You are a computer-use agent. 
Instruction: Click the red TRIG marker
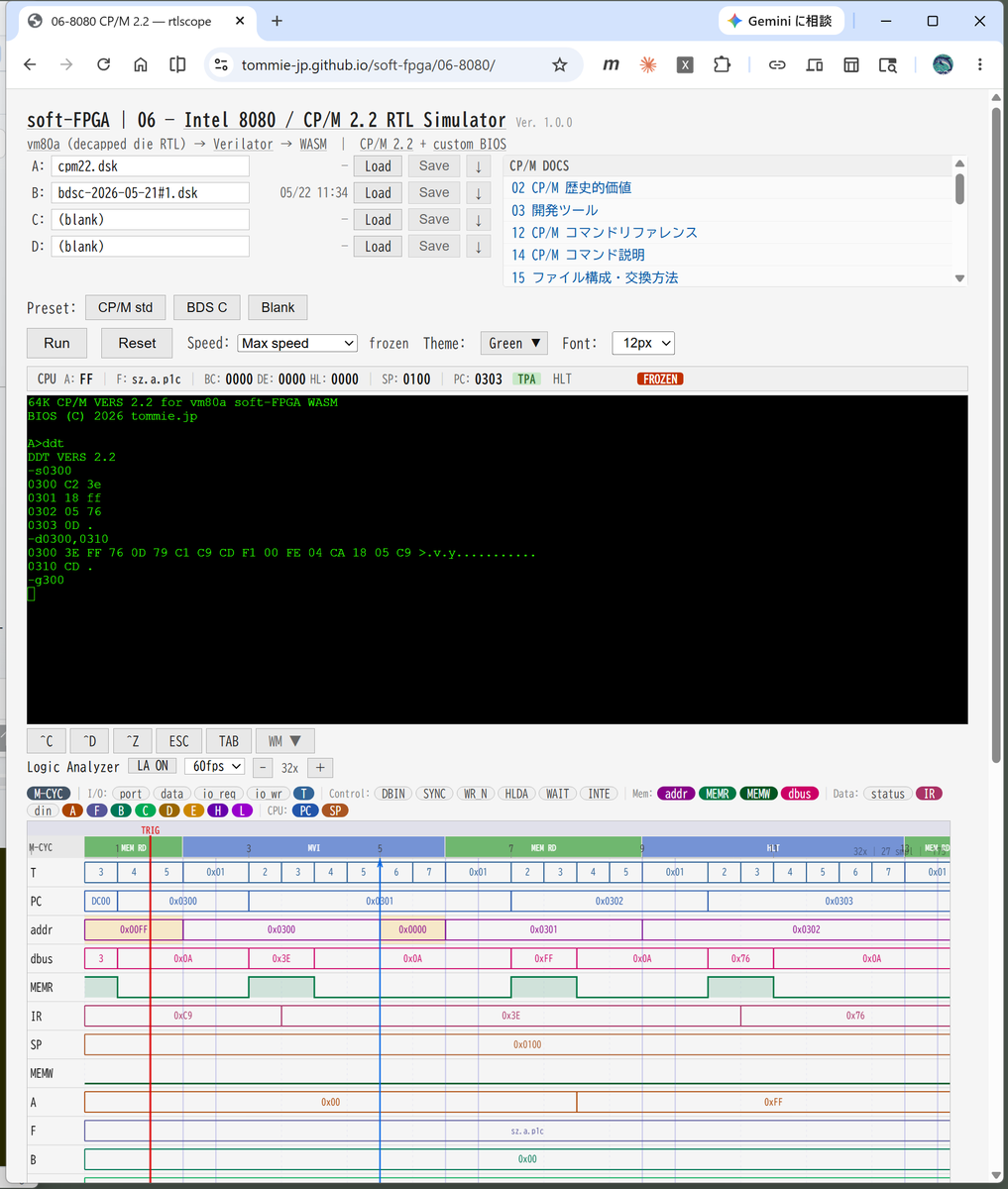150,830
